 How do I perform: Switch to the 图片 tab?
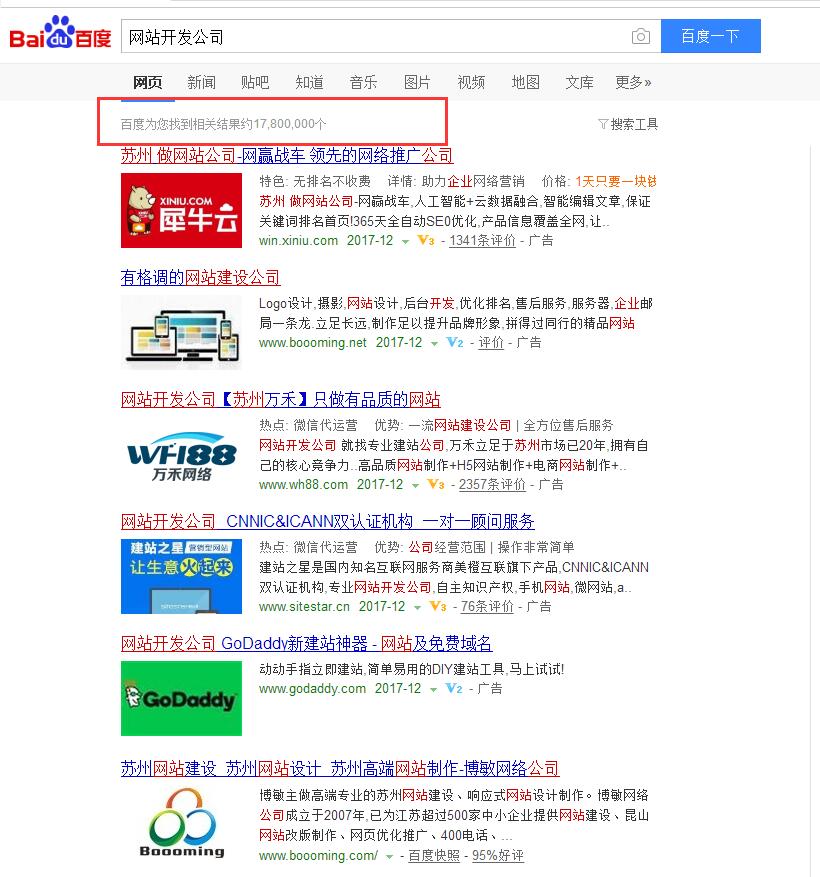point(417,82)
